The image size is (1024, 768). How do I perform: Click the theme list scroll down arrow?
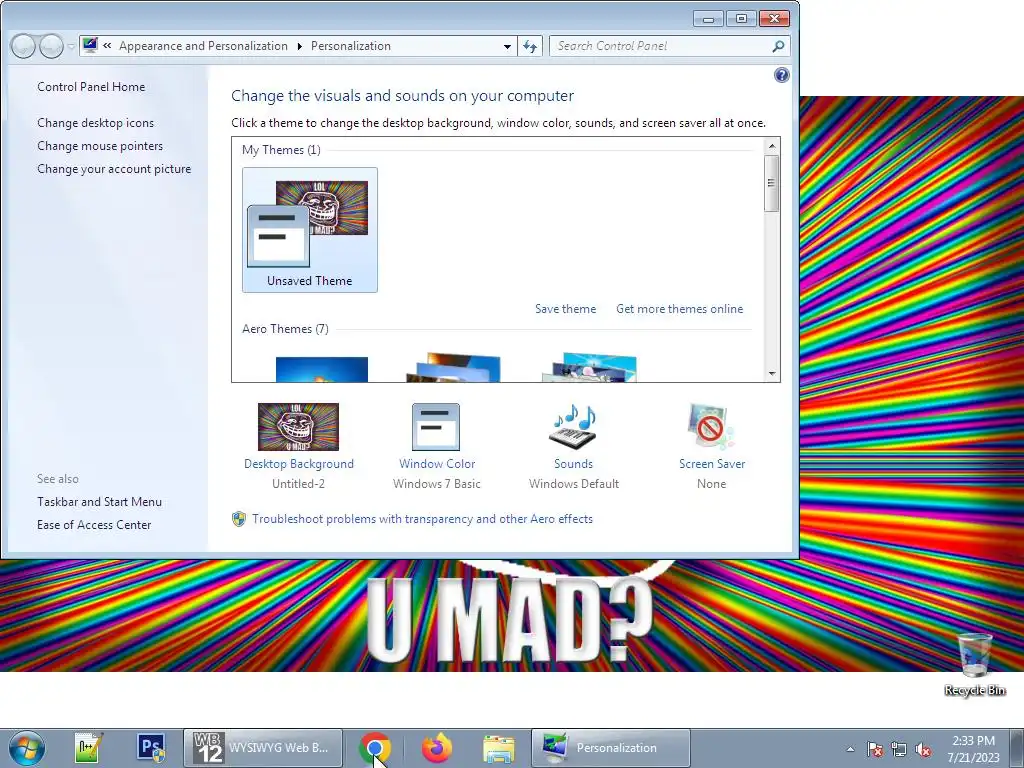pos(772,374)
